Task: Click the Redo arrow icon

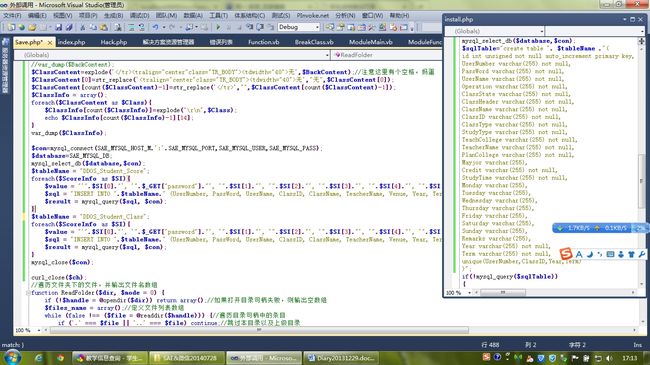Action: (172, 27)
